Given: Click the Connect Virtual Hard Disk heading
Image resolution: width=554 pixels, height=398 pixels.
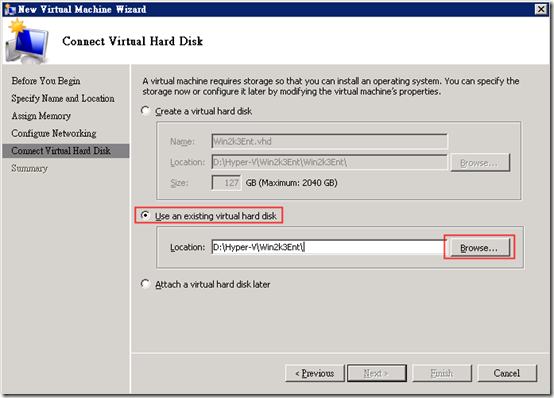Looking at the screenshot, I should (132, 41).
